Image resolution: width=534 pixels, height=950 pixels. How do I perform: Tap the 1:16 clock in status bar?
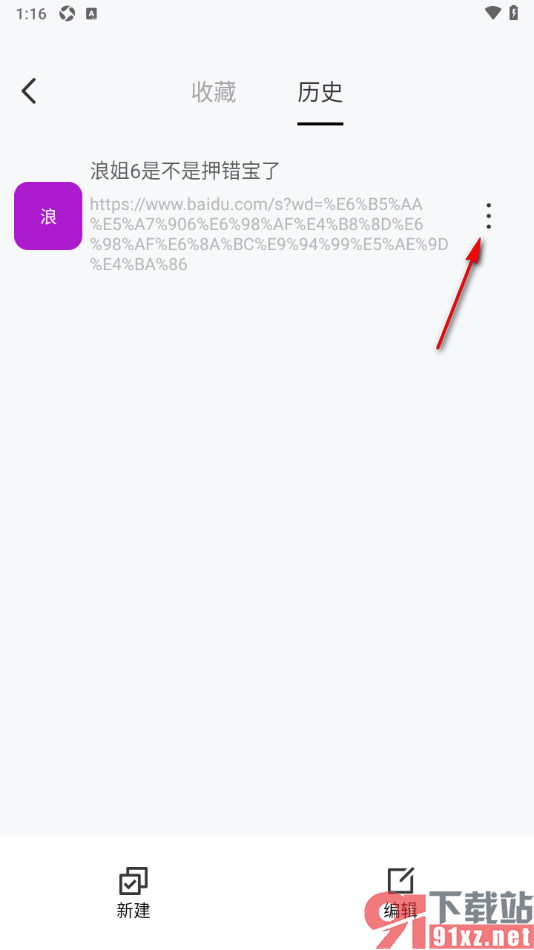click(x=32, y=13)
